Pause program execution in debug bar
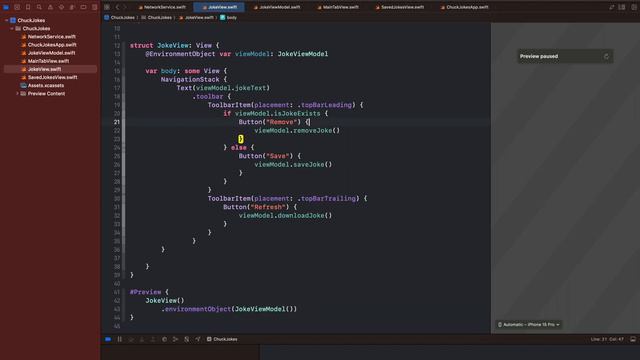 [120, 339]
